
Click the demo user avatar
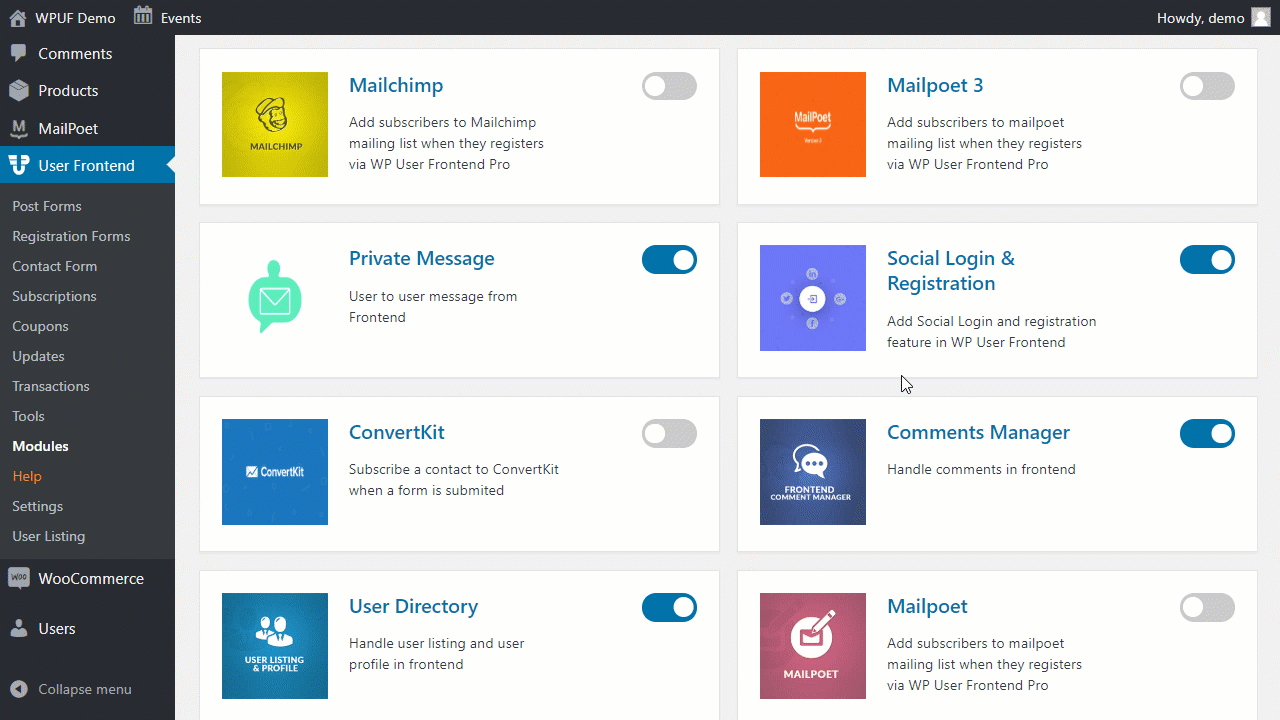tap(1261, 17)
